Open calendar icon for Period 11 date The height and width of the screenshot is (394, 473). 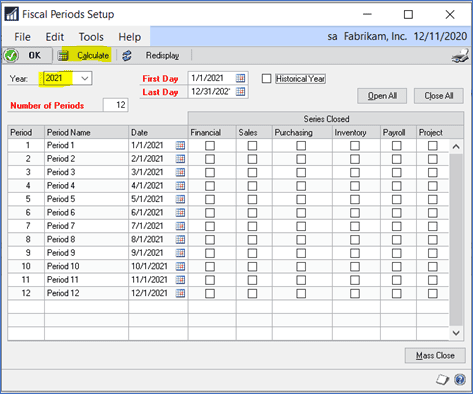(180, 280)
